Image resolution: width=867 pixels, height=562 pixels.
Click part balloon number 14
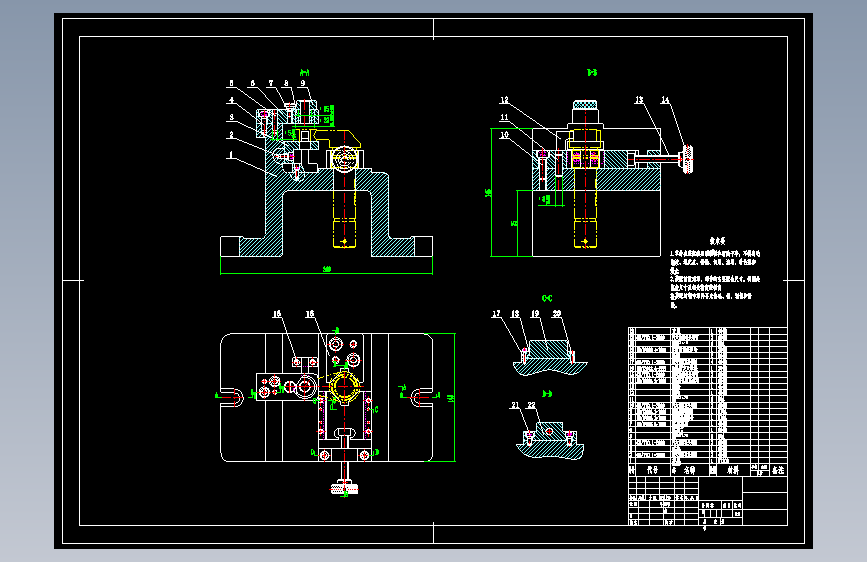665,100
